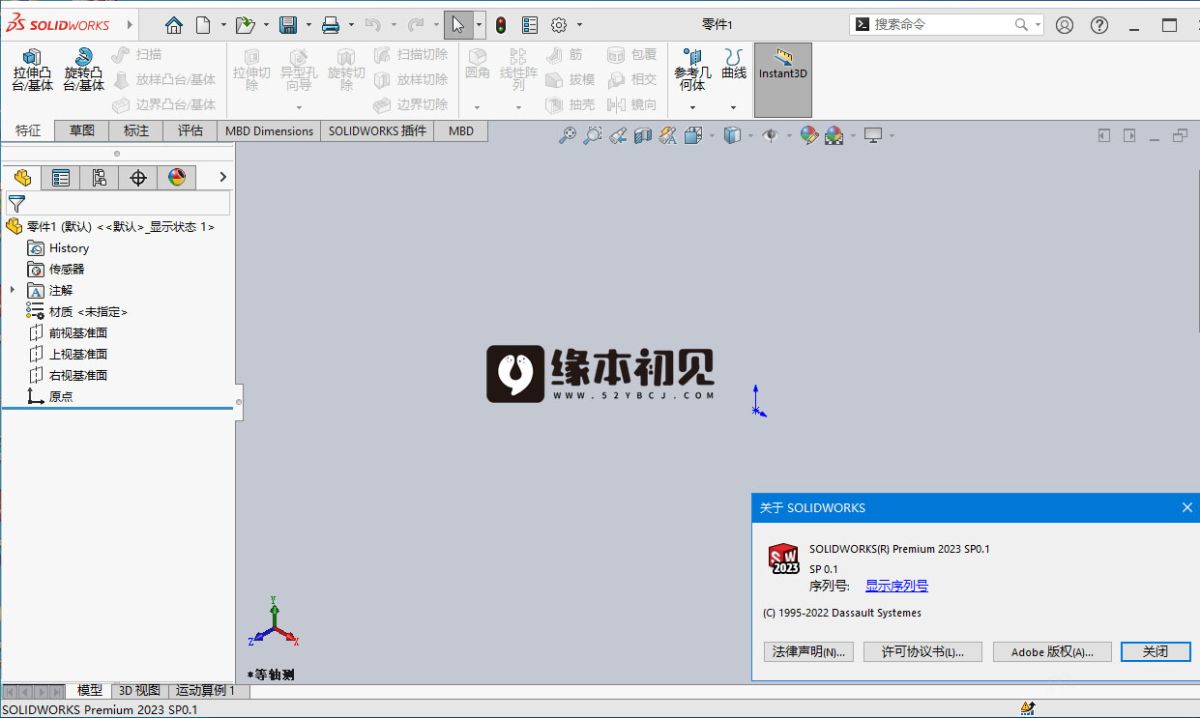Switch to the MBD Dimensions ribbon tab
The height and width of the screenshot is (718, 1200).
coord(269,131)
